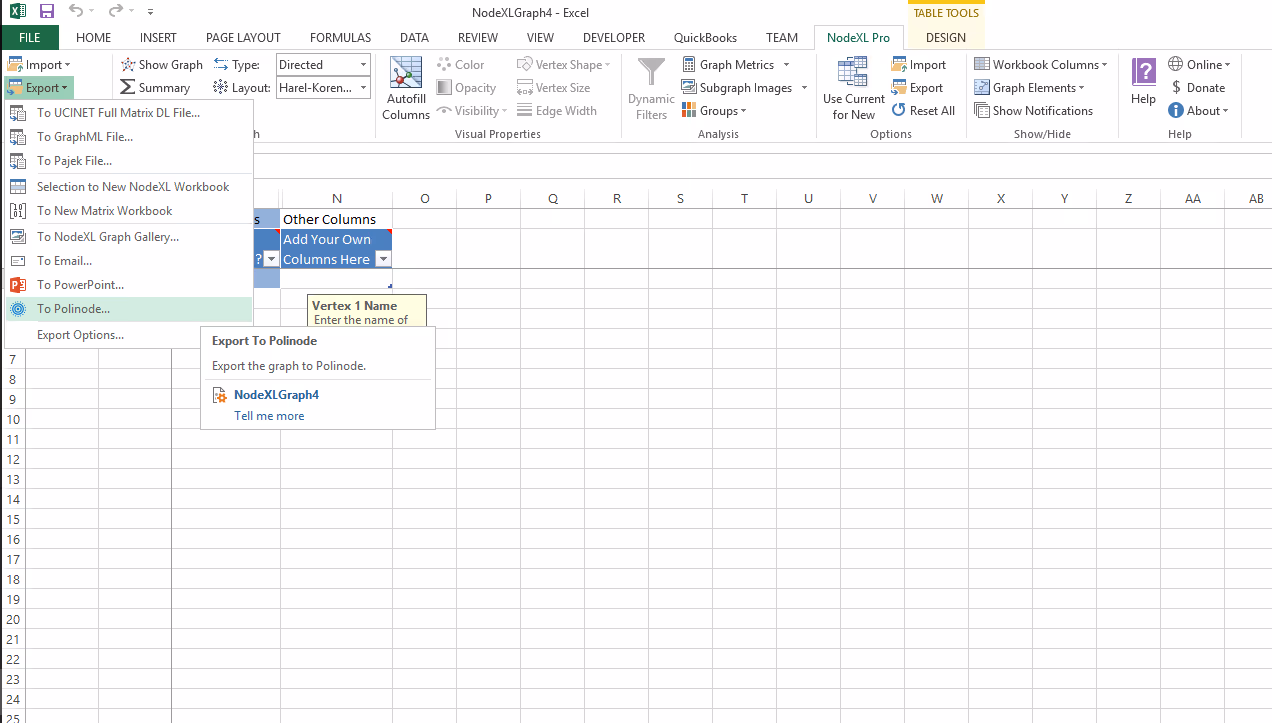Open Table Tools DESIGN tab
Screen dimensions: 1272x723
[946, 38]
